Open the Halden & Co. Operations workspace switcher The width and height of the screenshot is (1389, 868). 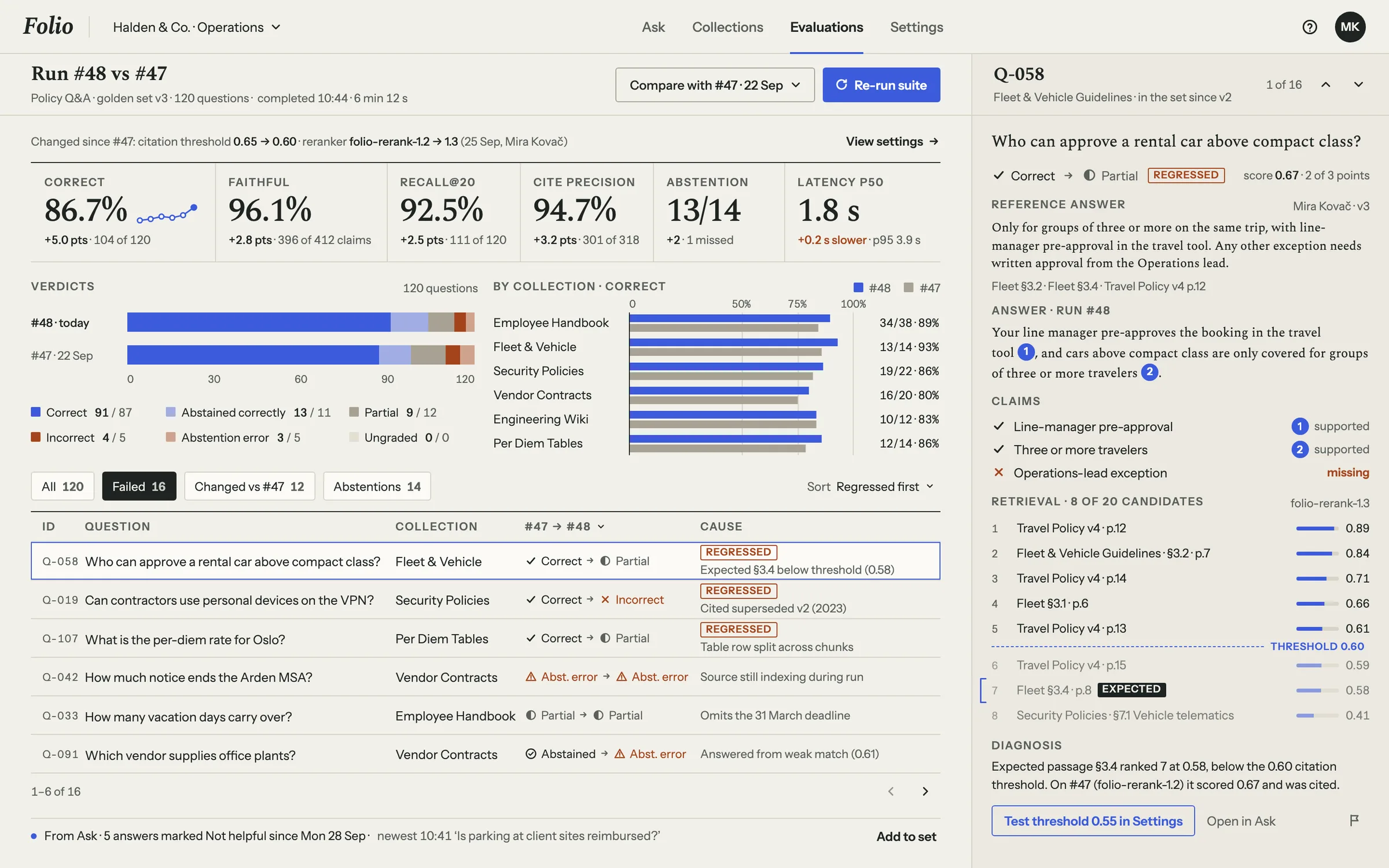point(197,27)
